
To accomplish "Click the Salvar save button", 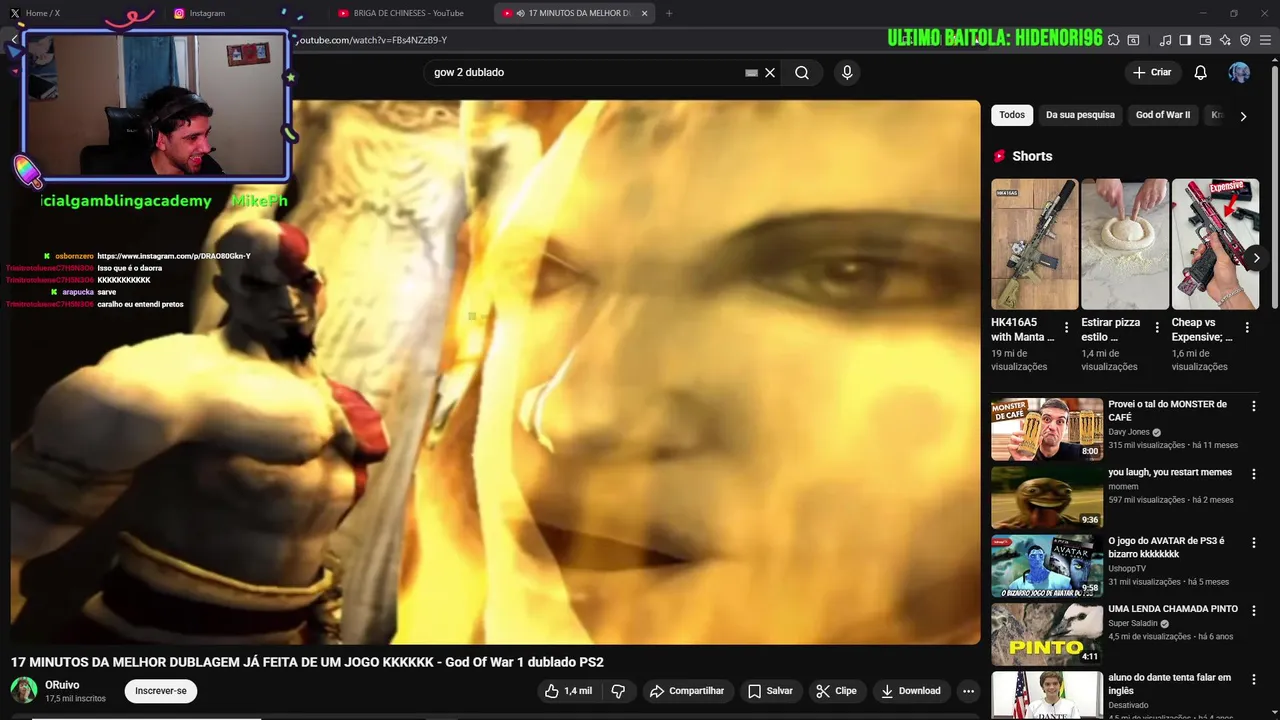I will tap(770, 691).
